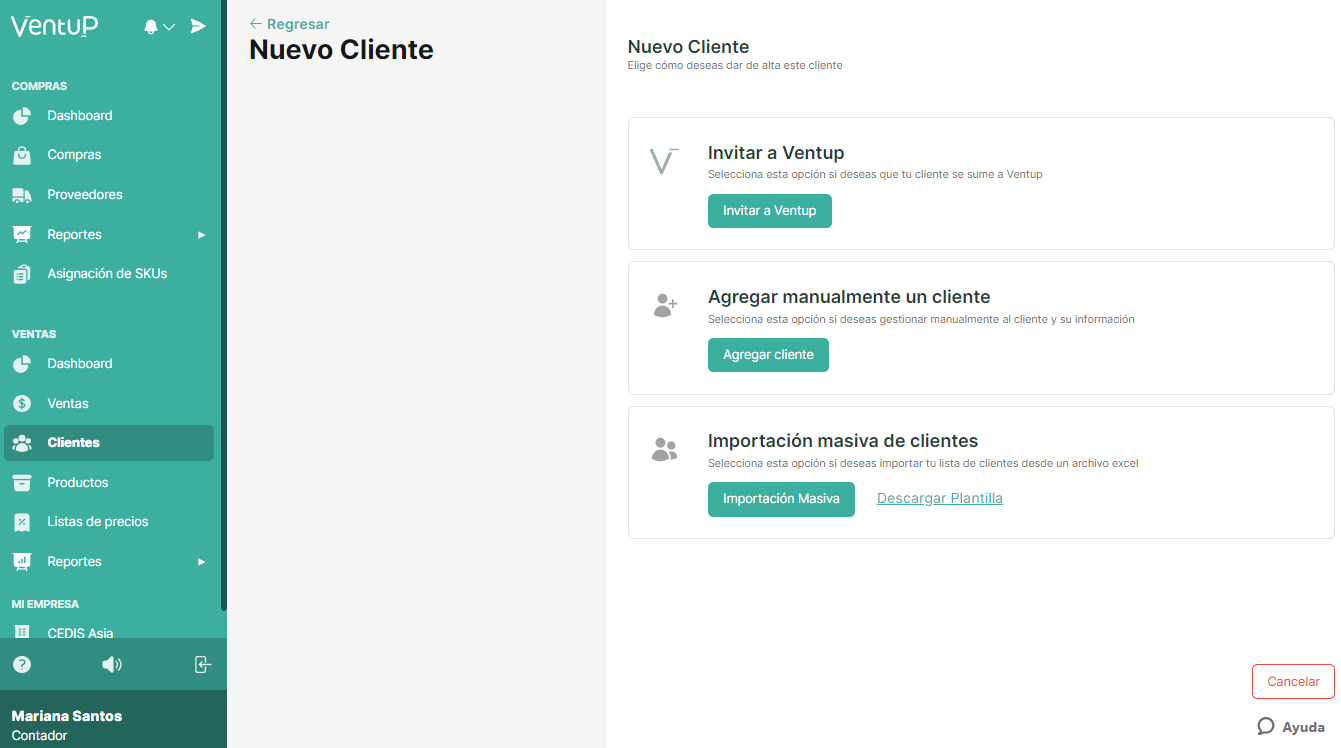Click the paper plane send icon
The width and height of the screenshot is (1341, 748).
198,26
